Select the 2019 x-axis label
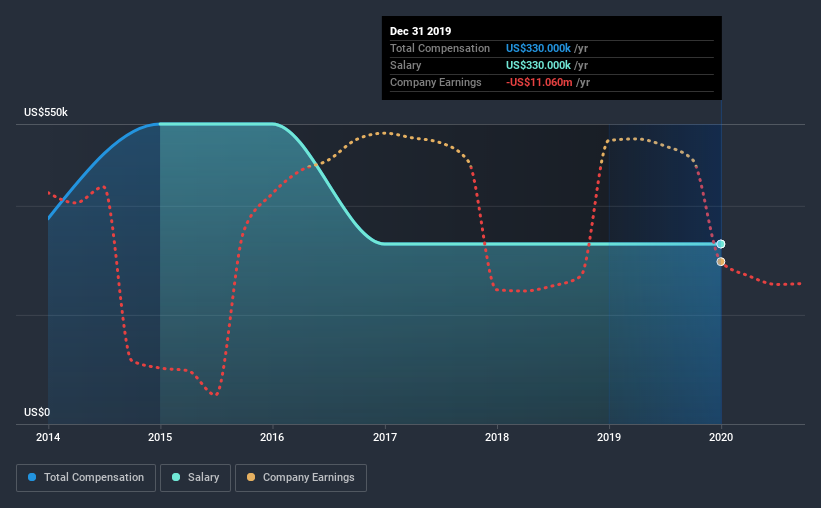 (x=609, y=437)
